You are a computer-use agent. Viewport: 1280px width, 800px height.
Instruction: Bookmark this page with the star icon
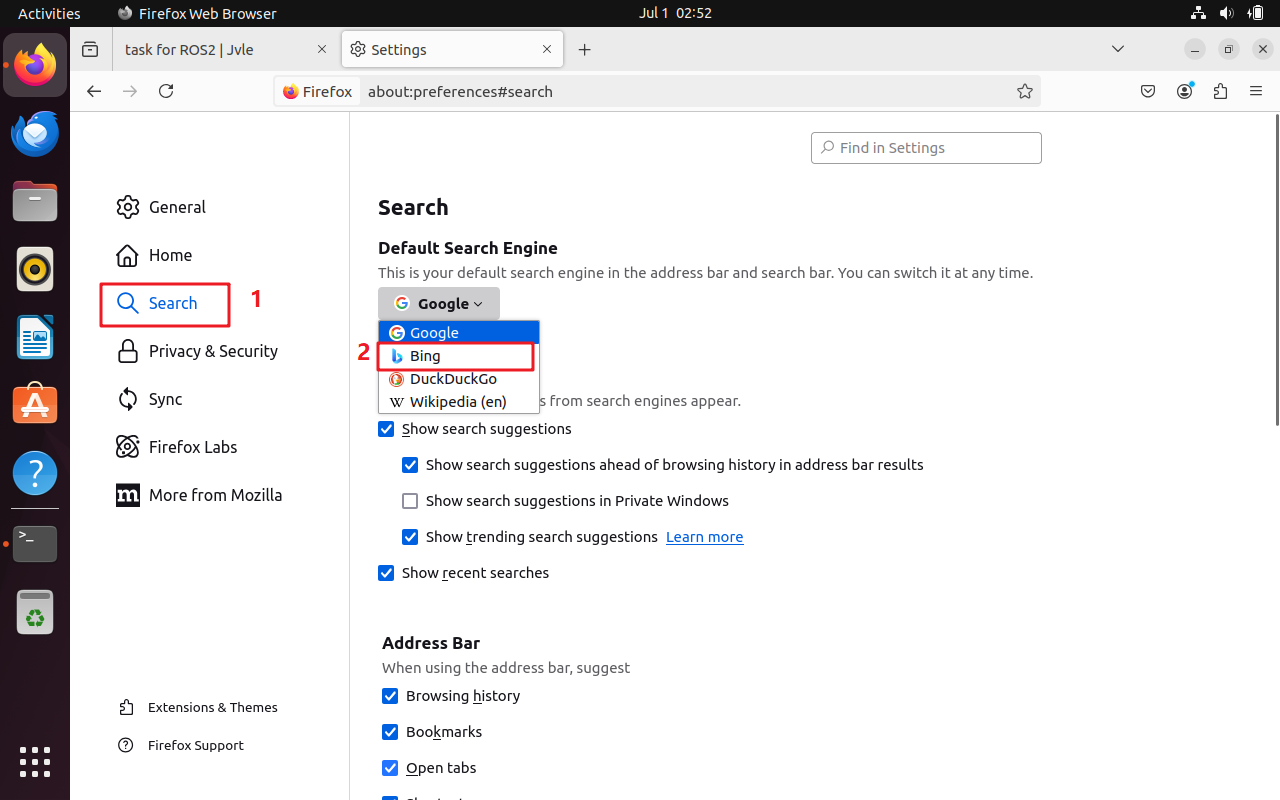(x=1024, y=91)
